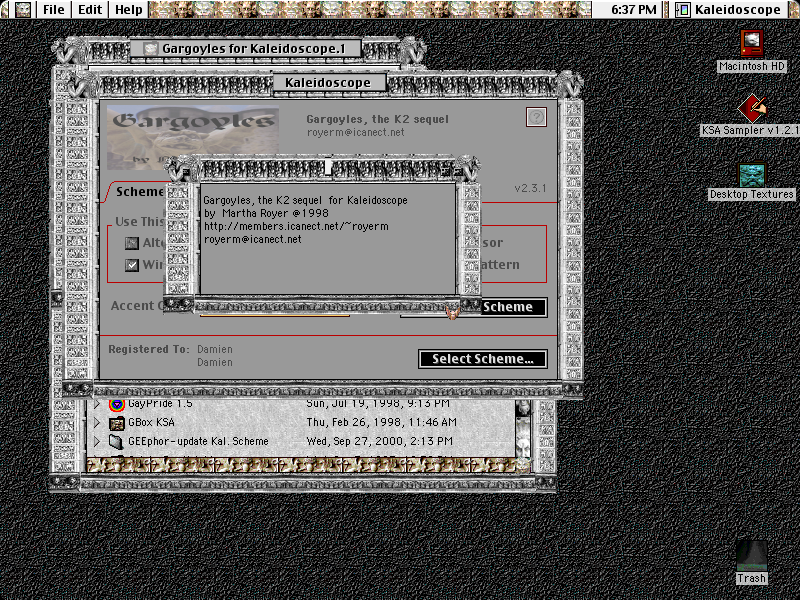Open the File menu
Viewport: 800px width, 600px height.
click(x=54, y=9)
